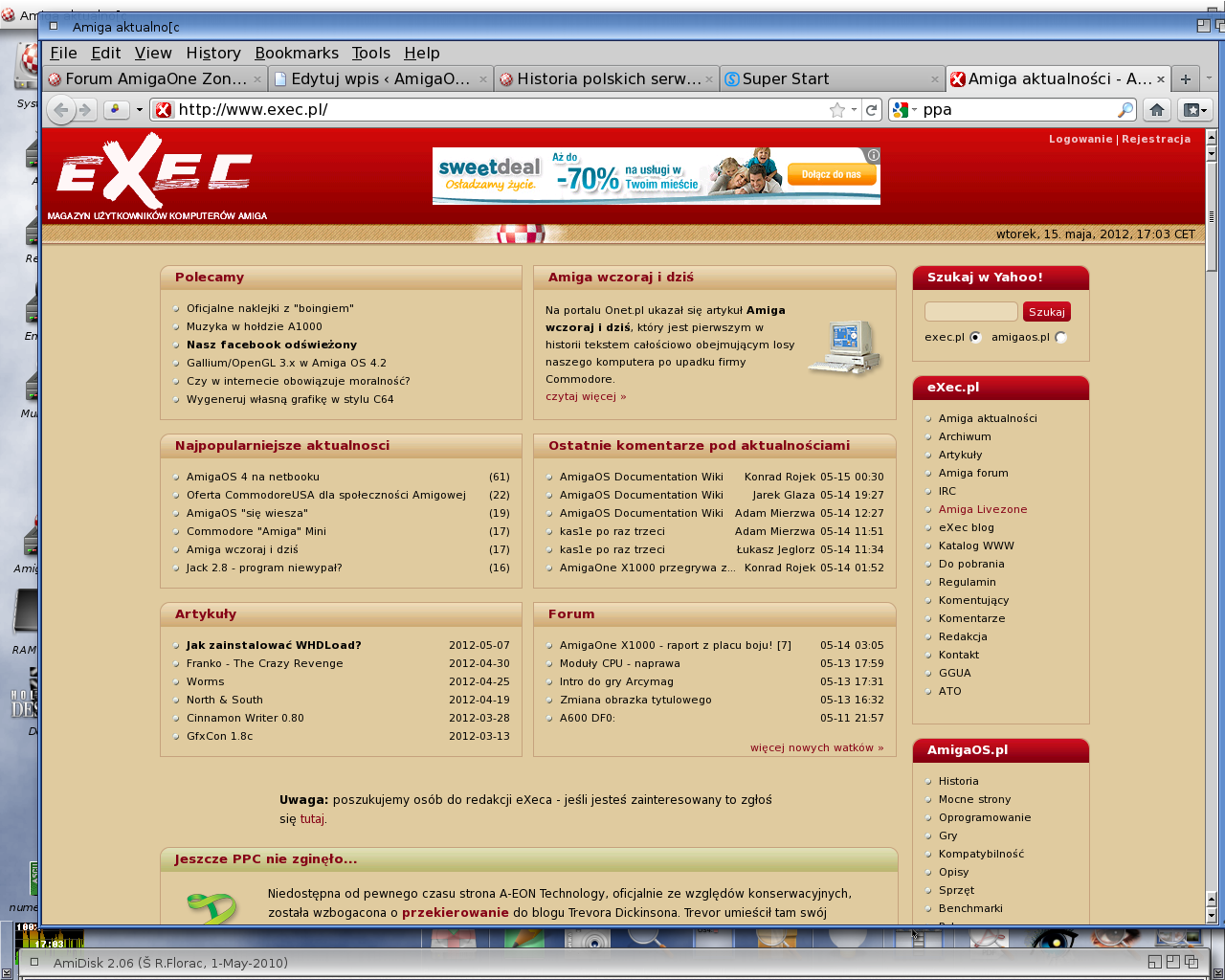
Task: Open forum thread 'Moduły CPU - naprawa'
Action: click(620, 664)
